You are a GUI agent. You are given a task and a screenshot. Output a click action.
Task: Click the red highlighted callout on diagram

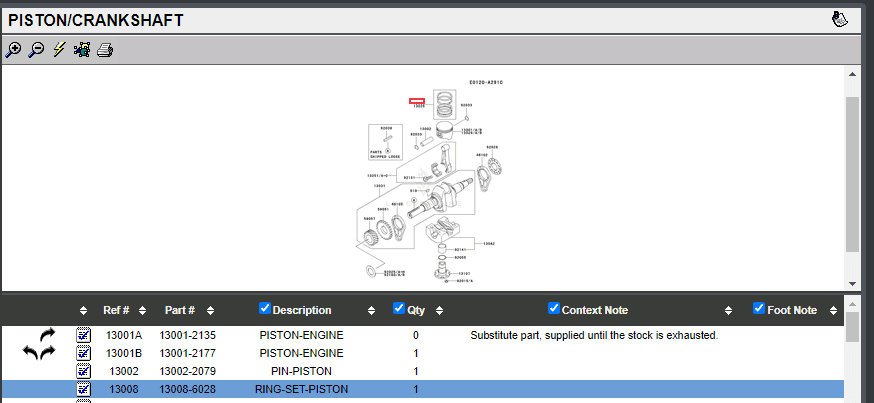418,100
